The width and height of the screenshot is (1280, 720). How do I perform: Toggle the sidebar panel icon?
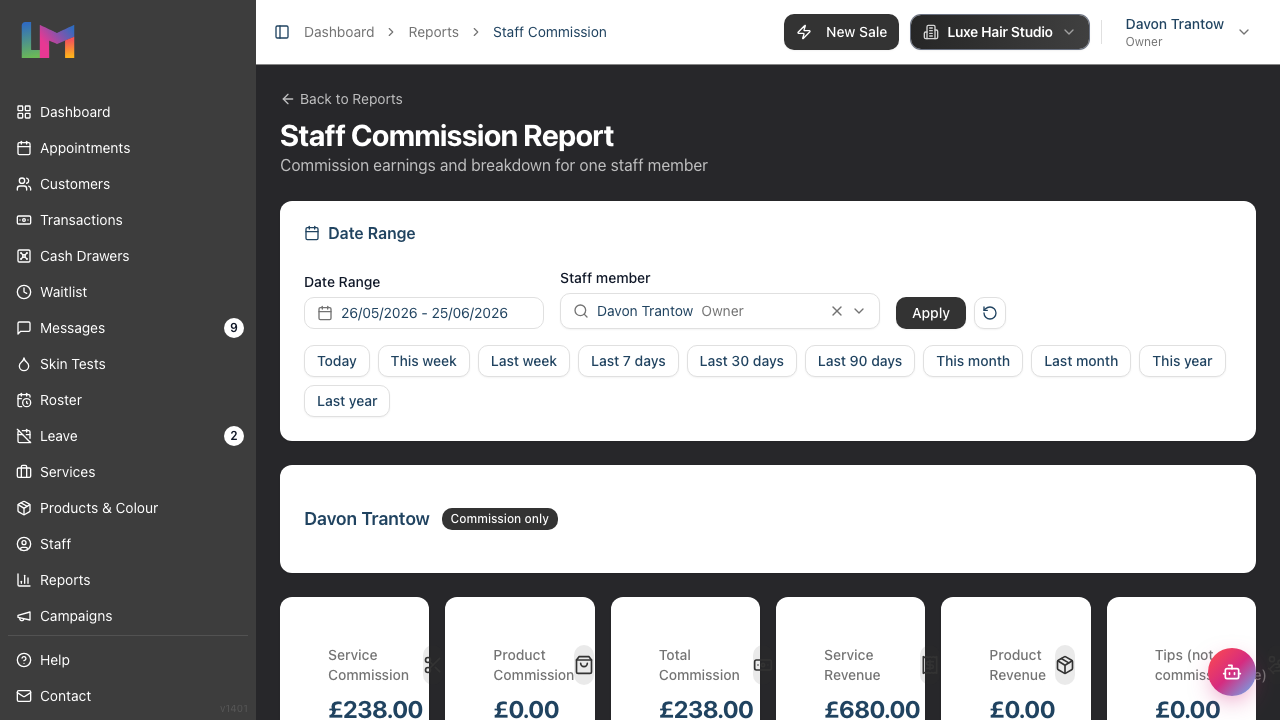[282, 32]
